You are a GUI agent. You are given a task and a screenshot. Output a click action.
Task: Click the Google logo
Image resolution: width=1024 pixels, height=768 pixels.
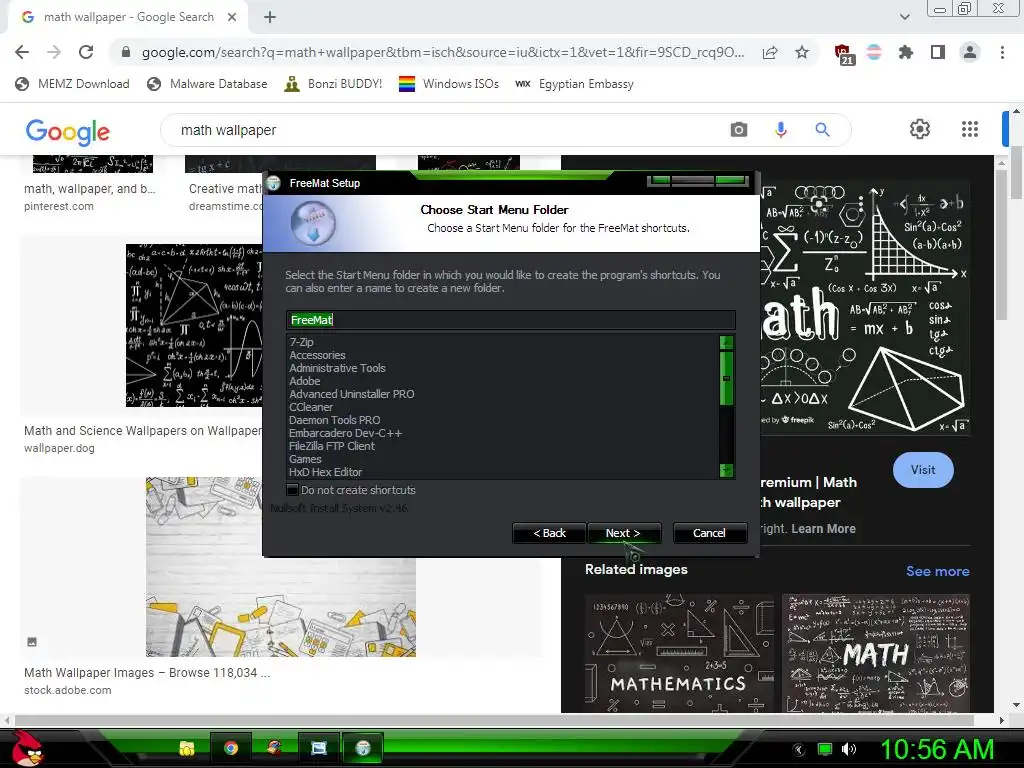coord(67,131)
